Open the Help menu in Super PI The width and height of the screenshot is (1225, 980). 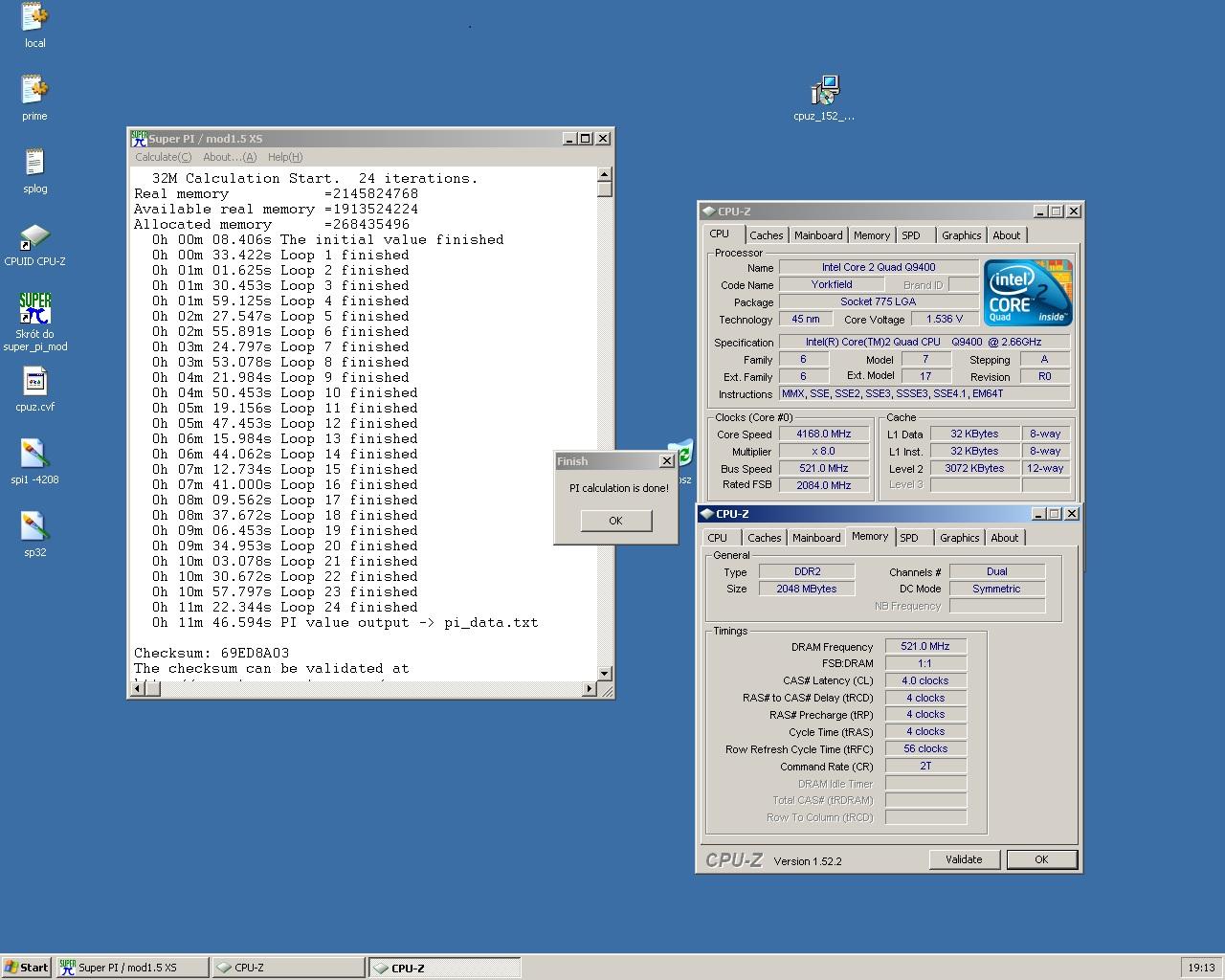pos(285,157)
